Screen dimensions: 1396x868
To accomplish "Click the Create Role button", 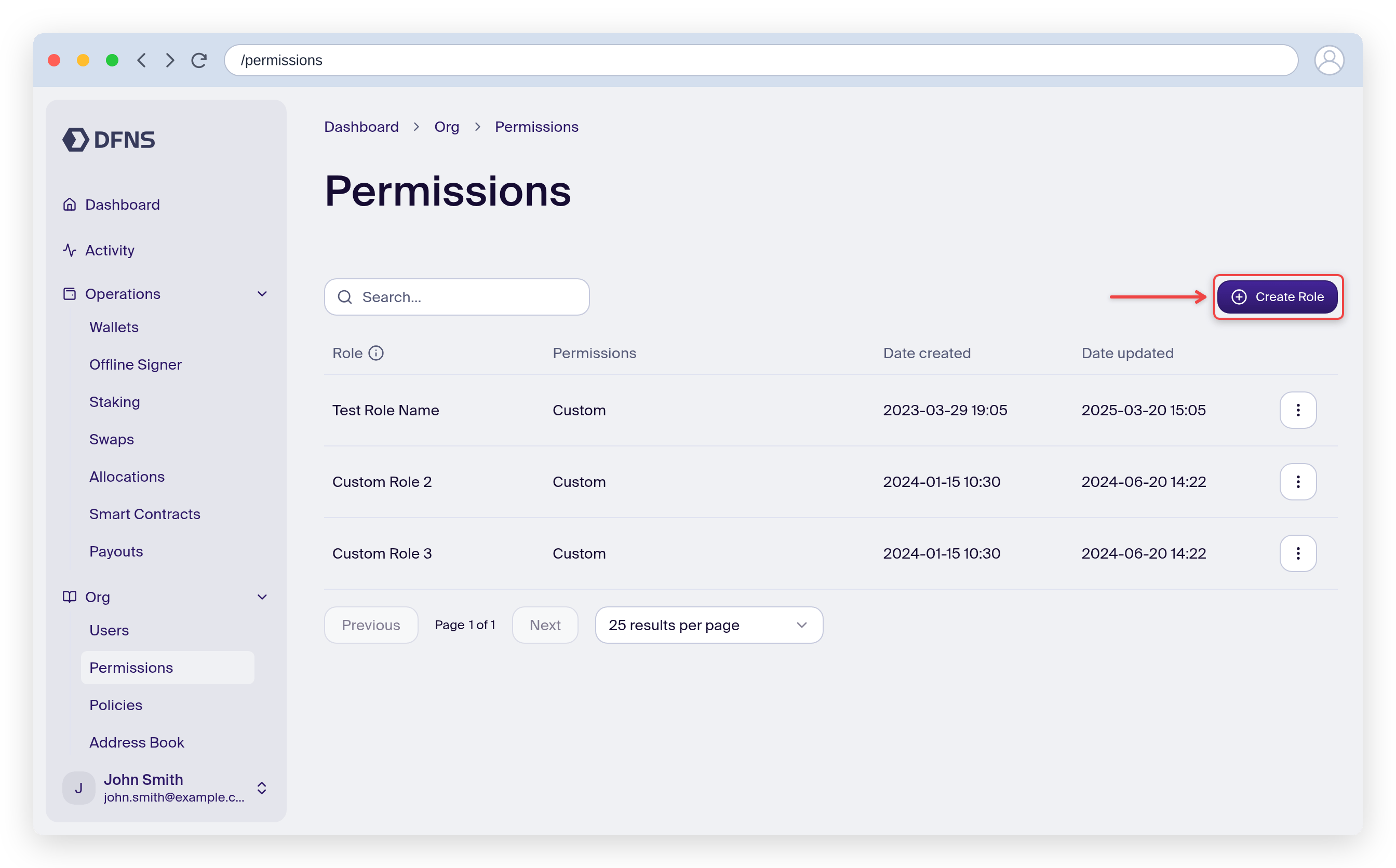I will 1277,297.
